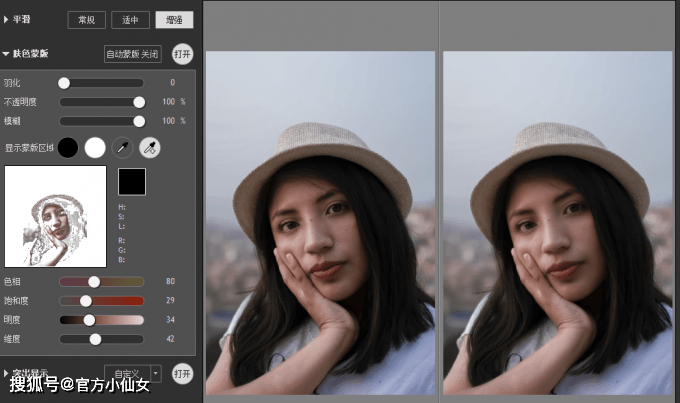Image resolution: width=680 pixels, height=403 pixels.
Task: Turn on 突出显示 section 打开 button
Action: pos(182,374)
